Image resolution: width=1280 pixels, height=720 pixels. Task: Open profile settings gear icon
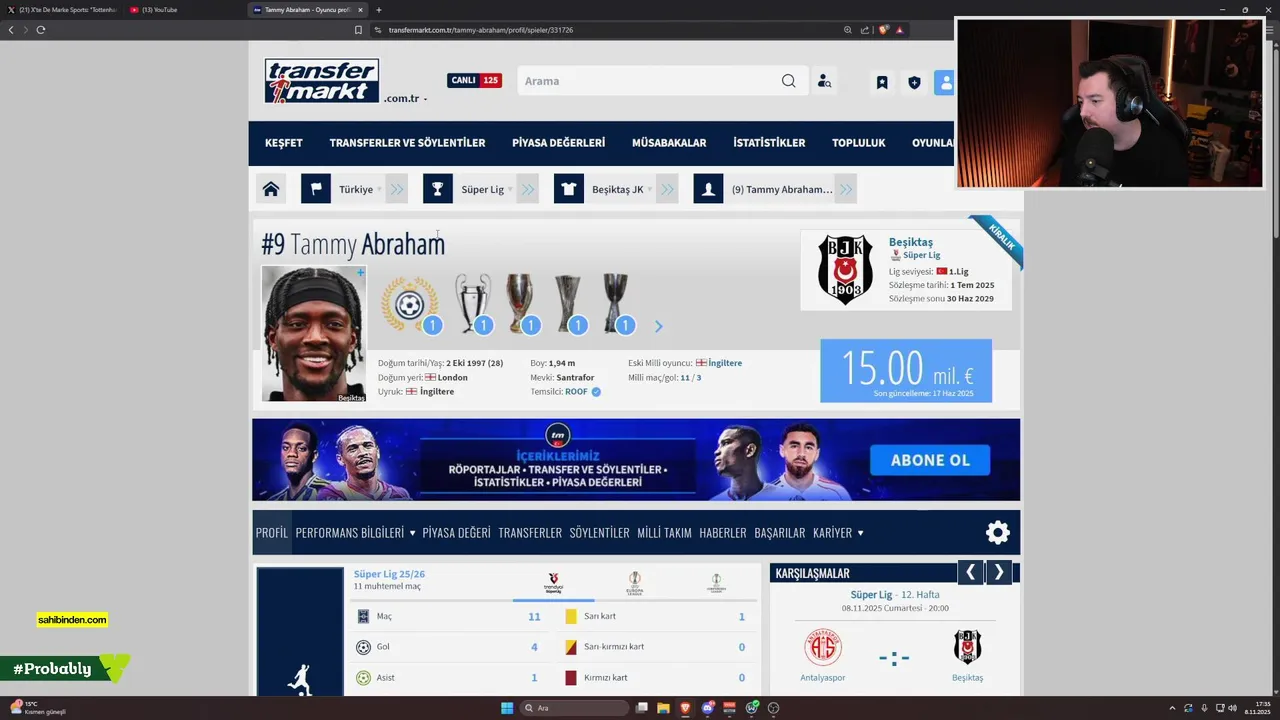998,533
